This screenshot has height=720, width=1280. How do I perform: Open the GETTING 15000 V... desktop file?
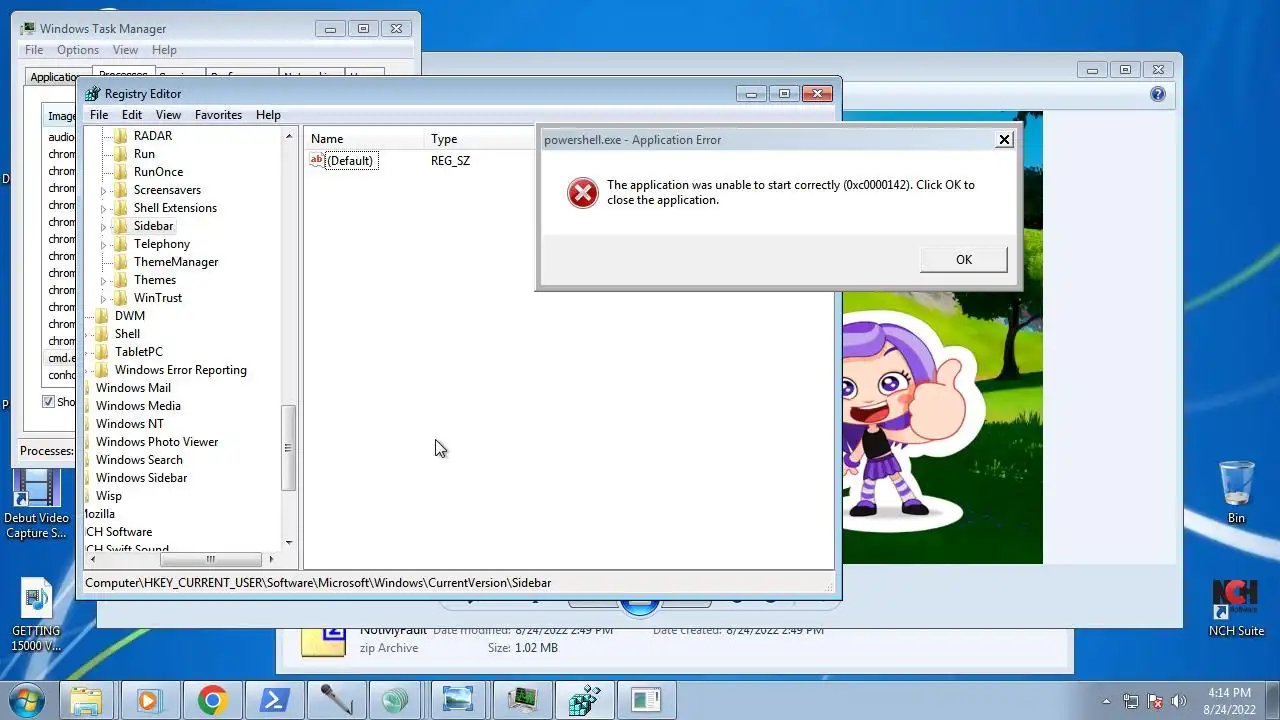point(37,615)
